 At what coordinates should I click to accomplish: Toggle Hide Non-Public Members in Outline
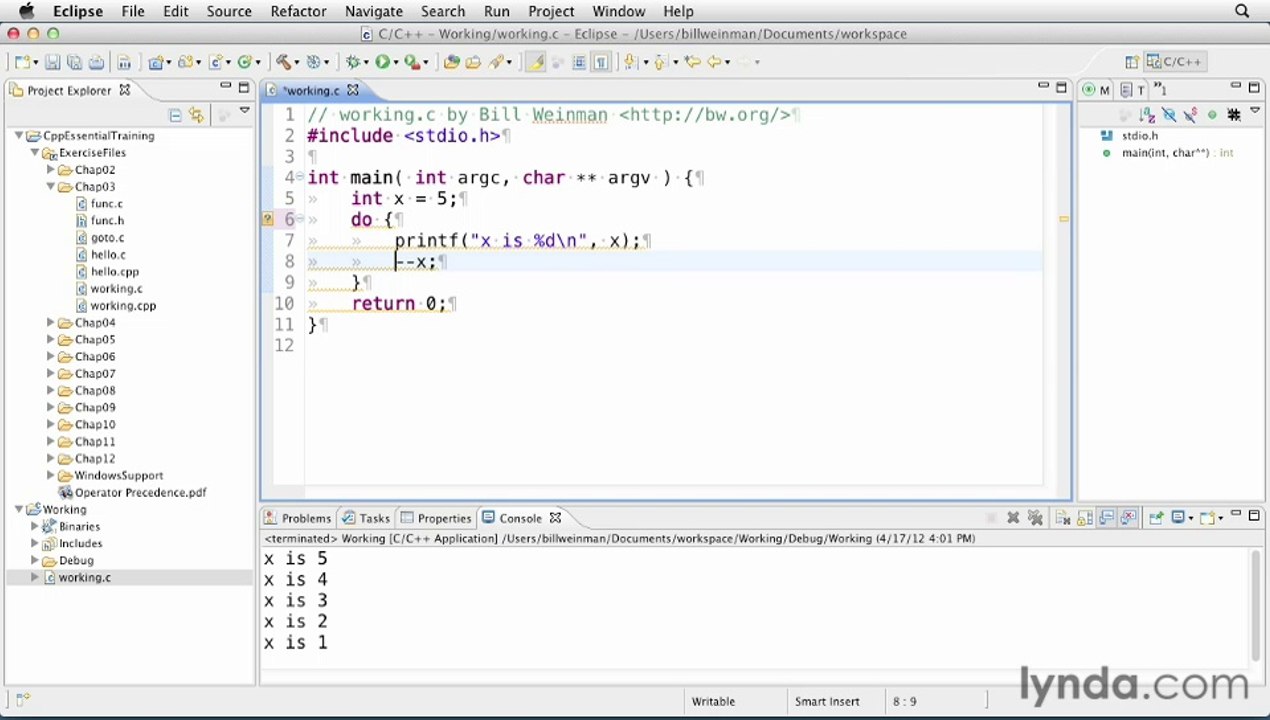click(x=1212, y=115)
